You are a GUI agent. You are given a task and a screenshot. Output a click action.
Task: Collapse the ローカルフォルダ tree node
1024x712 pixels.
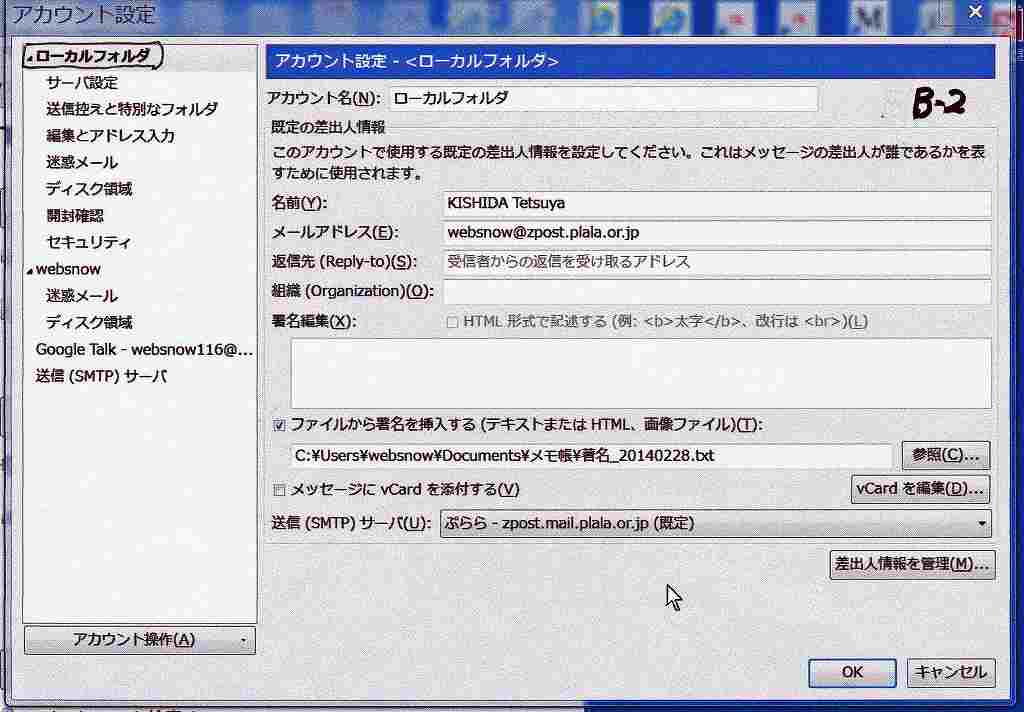point(30,57)
